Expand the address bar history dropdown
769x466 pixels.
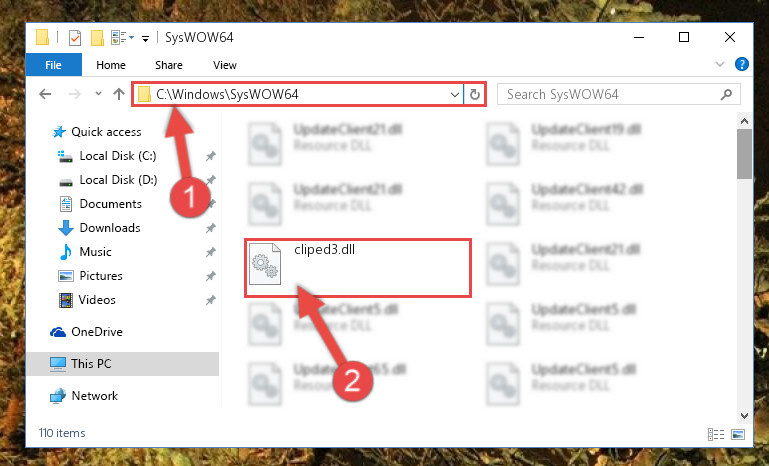455,94
